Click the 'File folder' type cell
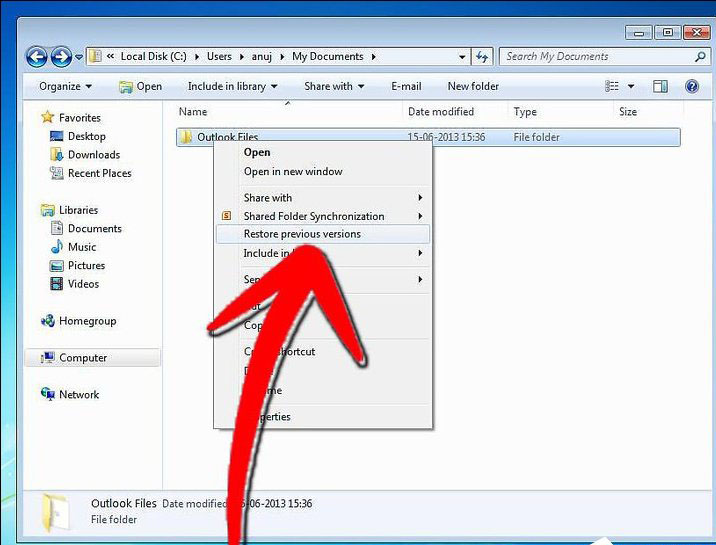 coord(537,137)
